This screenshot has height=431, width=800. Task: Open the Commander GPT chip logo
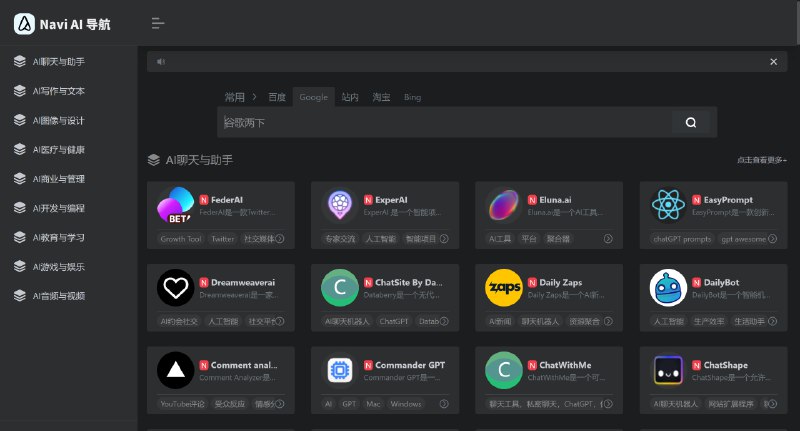(x=340, y=370)
